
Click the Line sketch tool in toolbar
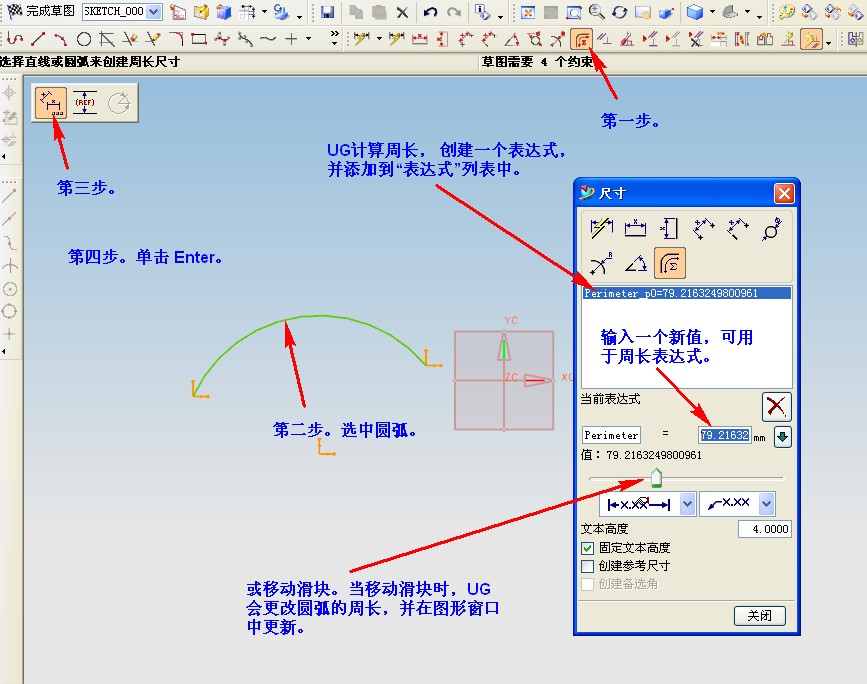tap(40, 39)
